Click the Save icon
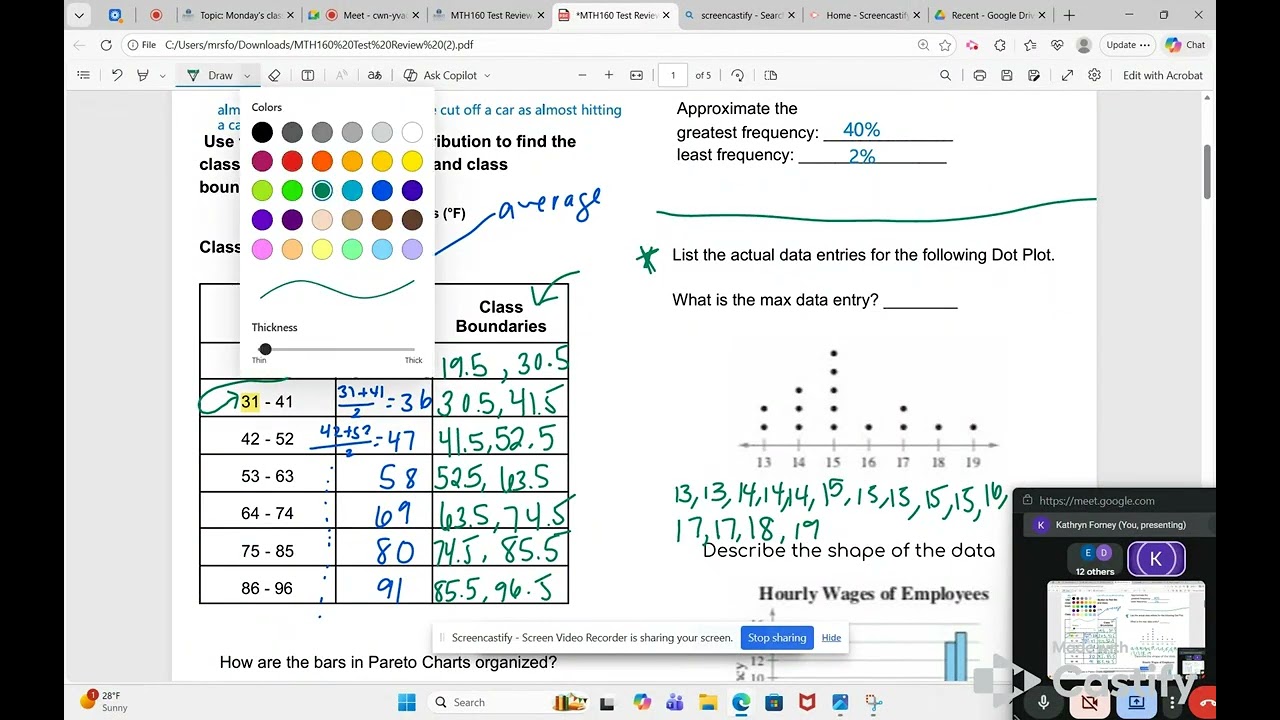Viewport: 1280px width, 720px height. point(1007,75)
